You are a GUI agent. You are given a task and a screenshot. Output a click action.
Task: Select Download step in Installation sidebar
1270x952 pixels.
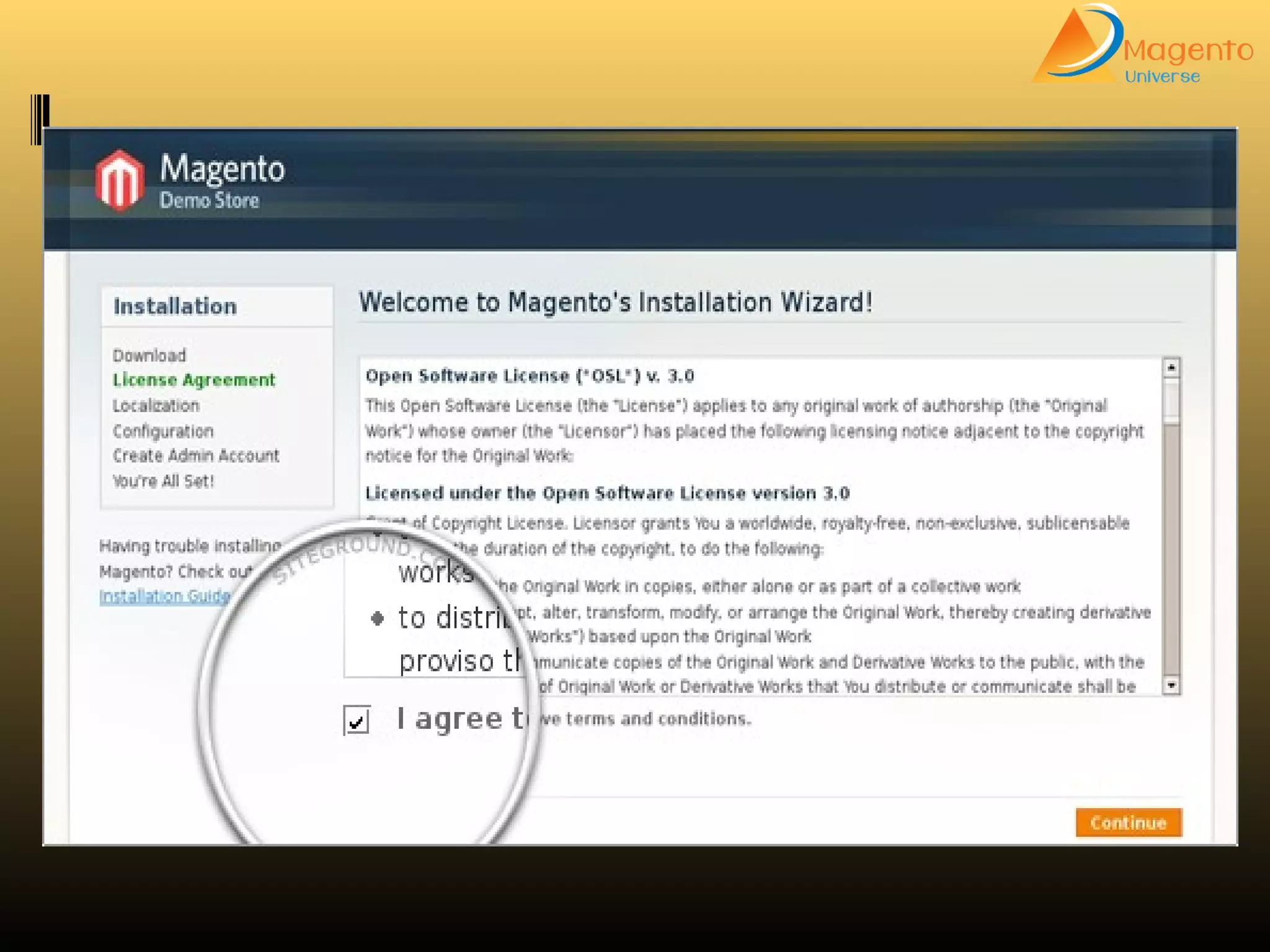pos(149,356)
